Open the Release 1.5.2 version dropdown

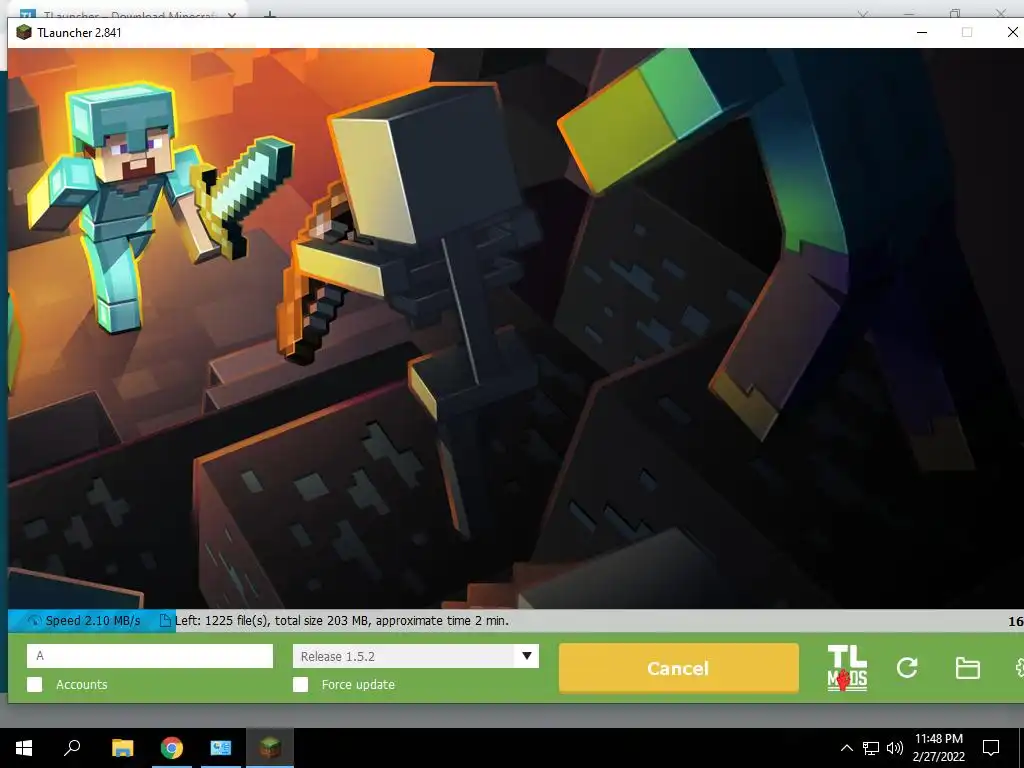click(416, 656)
